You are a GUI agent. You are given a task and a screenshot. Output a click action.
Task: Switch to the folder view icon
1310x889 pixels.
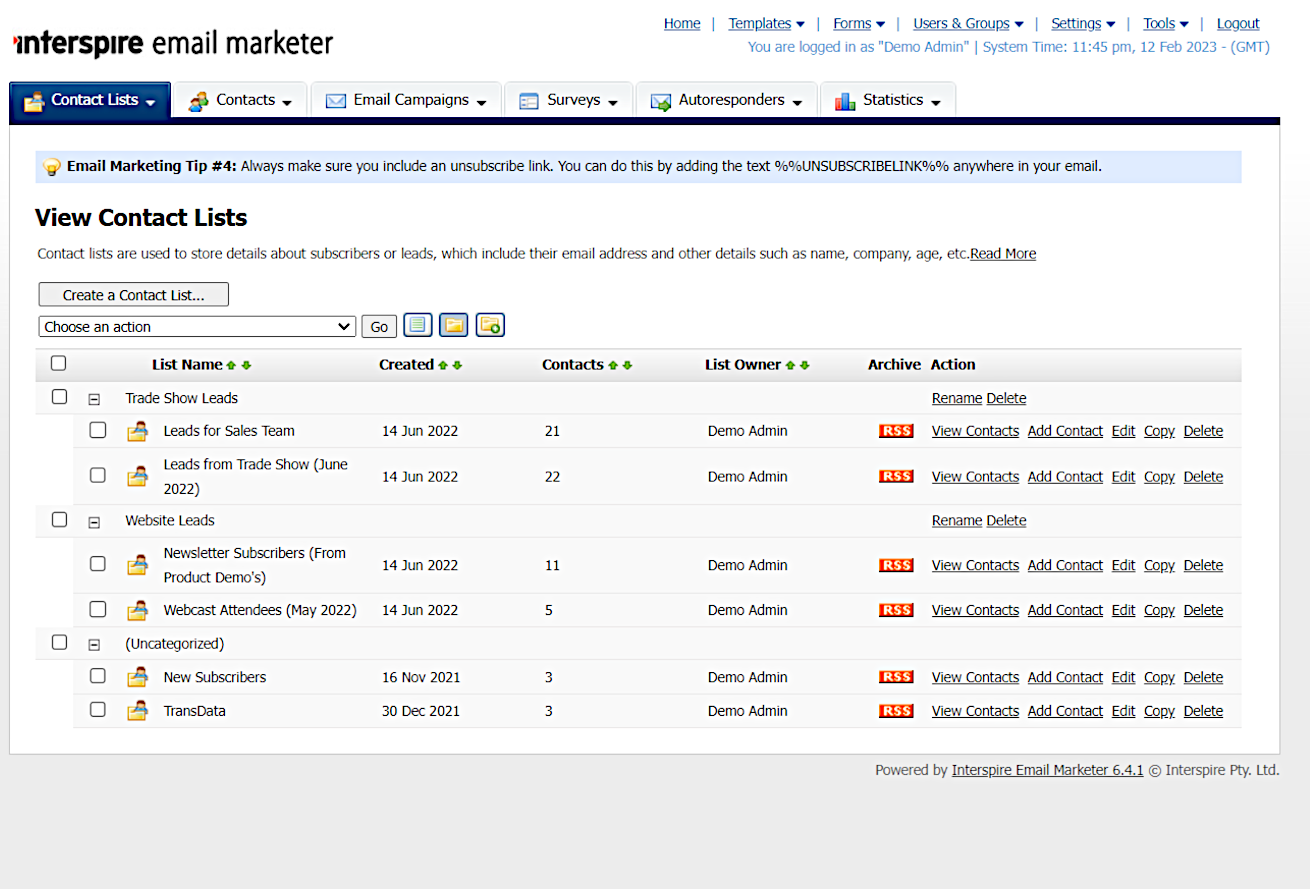coord(454,325)
